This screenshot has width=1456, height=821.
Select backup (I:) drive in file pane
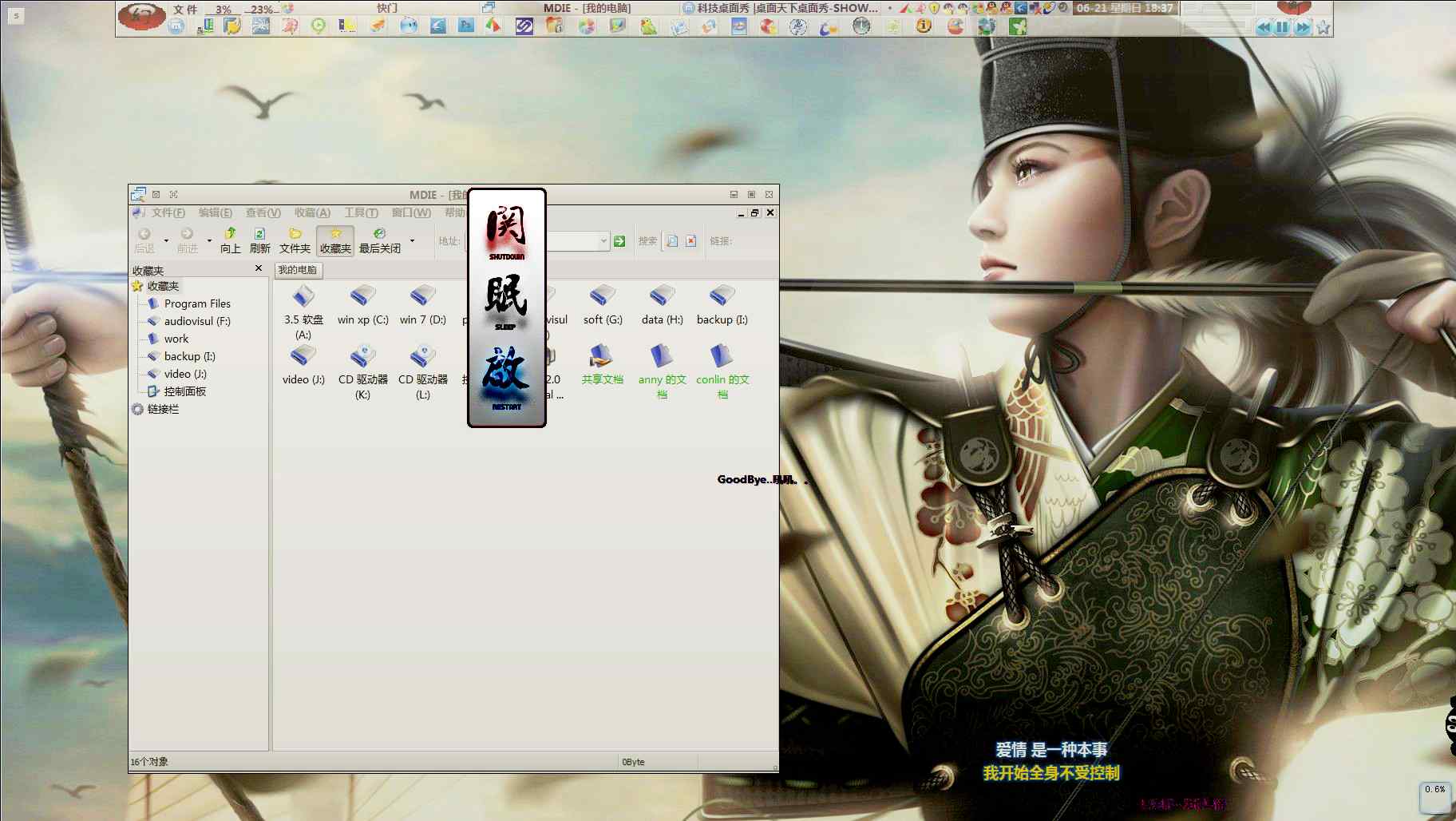click(x=722, y=305)
